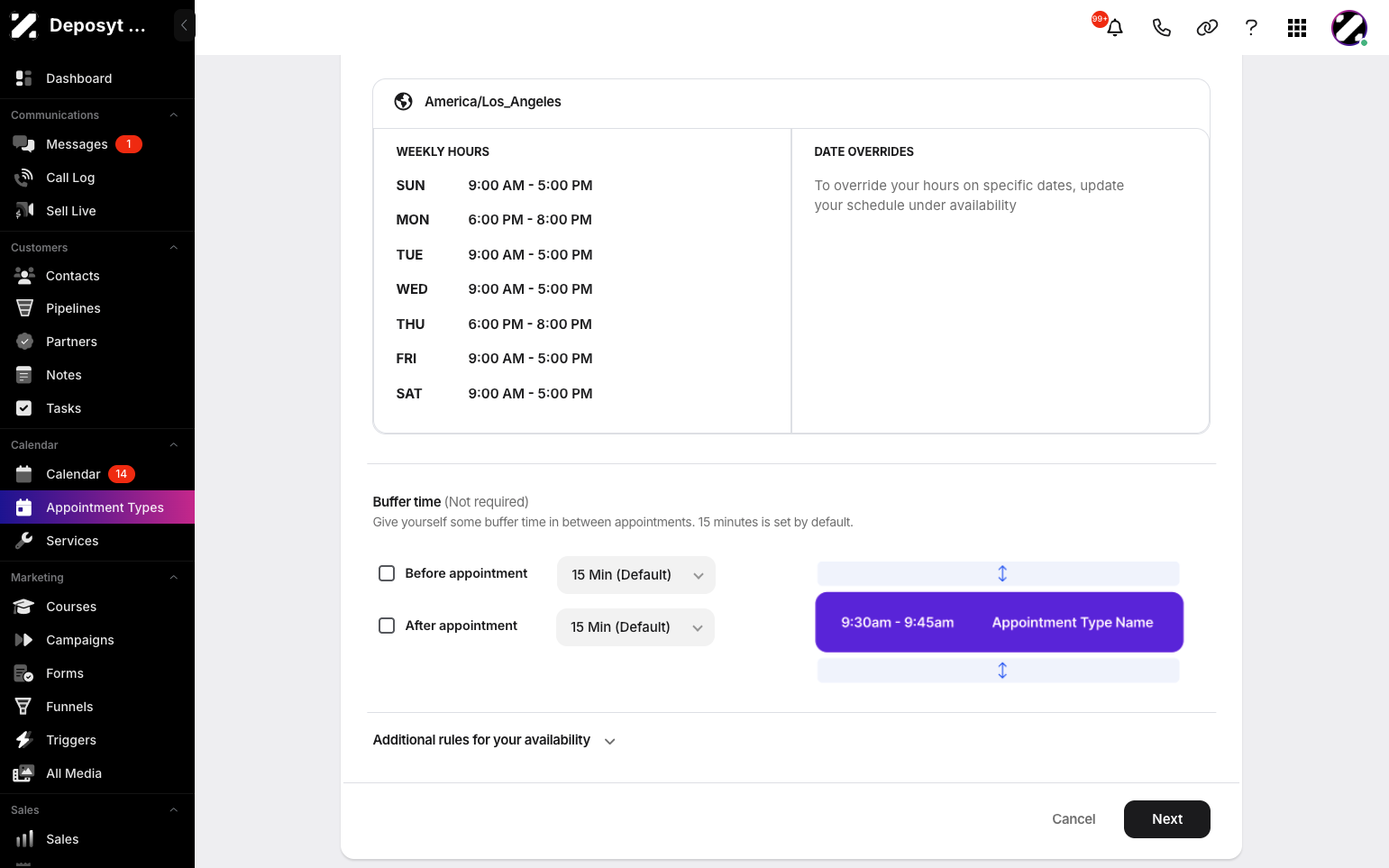Open the After appointment buffer dropdown
Viewport: 1389px width, 868px height.
(x=635, y=627)
